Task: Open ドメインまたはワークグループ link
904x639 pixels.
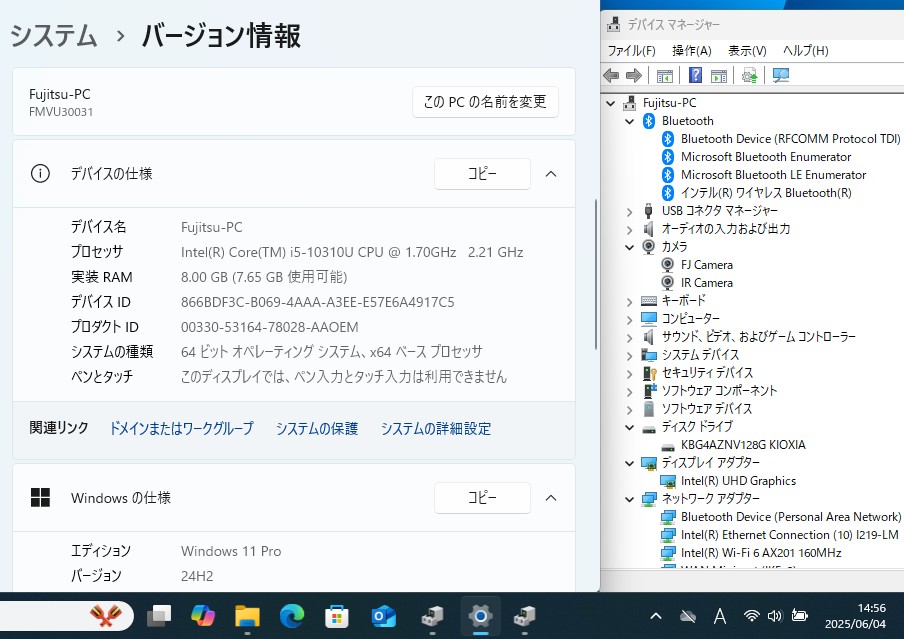Action: (x=182, y=428)
